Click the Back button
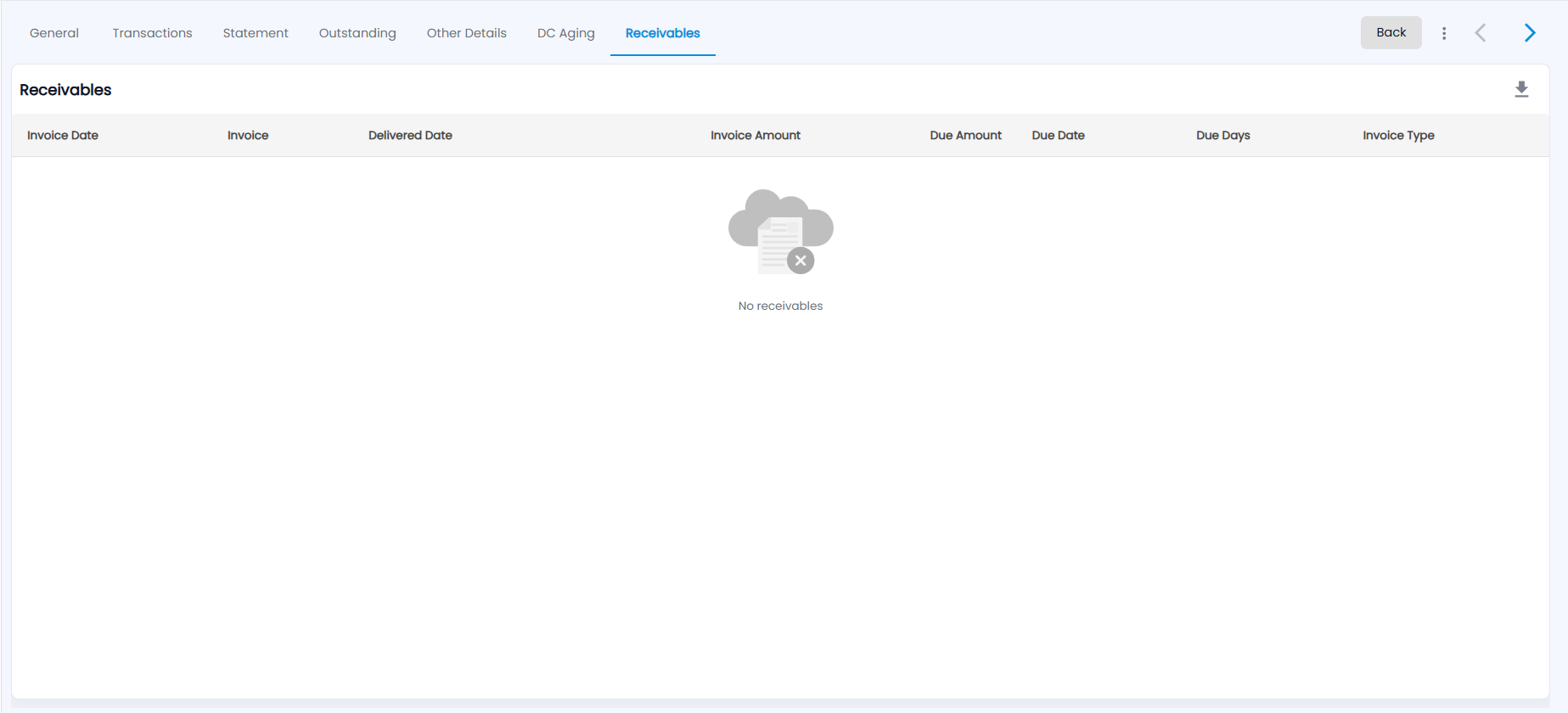The width and height of the screenshot is (1568, 713). coord(1391,32)
